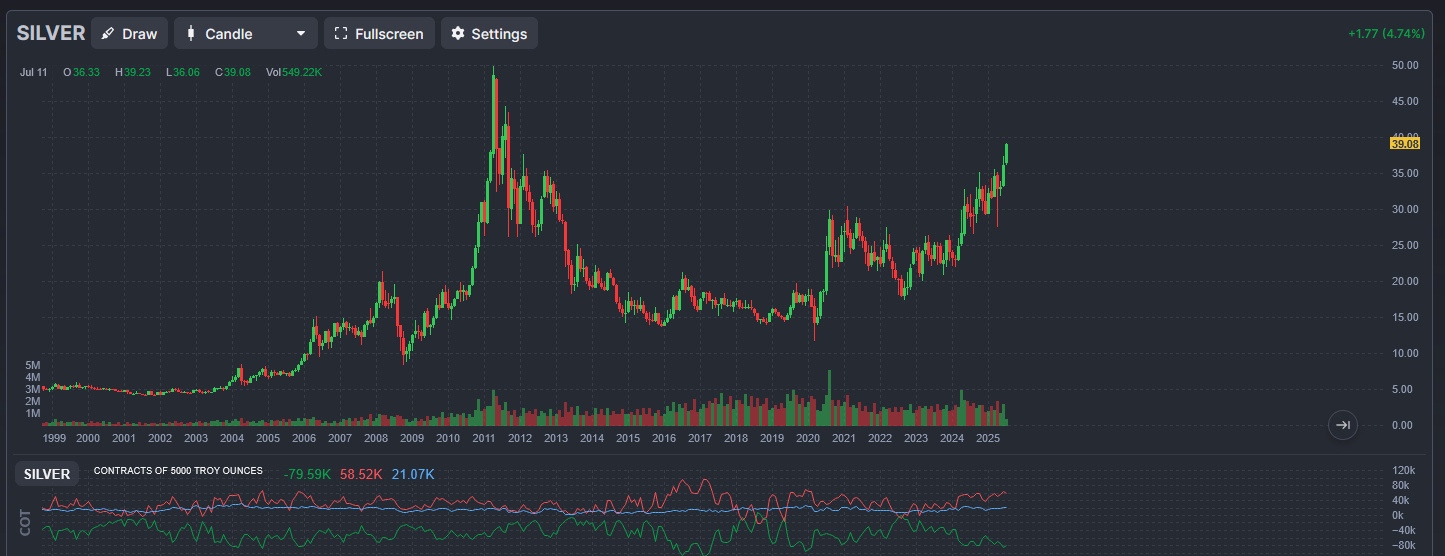The width and height of the screenshot is (1445, 556).
Task: Click the +1.77 (4.74%) price change
Action: click(1384, 33)
